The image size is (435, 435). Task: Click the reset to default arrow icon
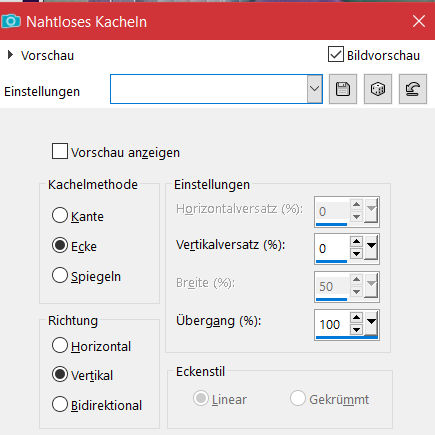413,89
